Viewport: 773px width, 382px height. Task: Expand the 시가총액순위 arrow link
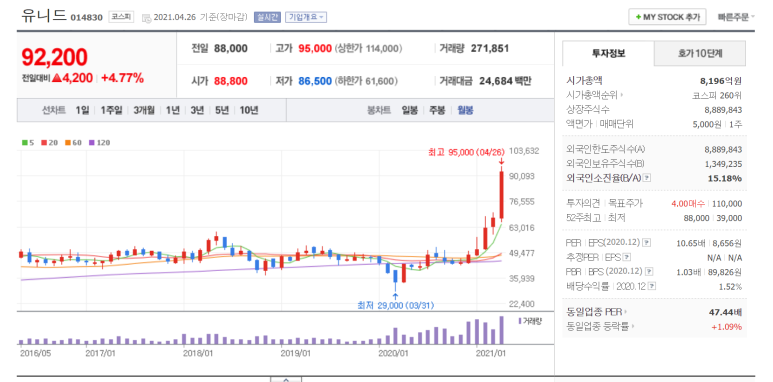click(x=595, y=95)
